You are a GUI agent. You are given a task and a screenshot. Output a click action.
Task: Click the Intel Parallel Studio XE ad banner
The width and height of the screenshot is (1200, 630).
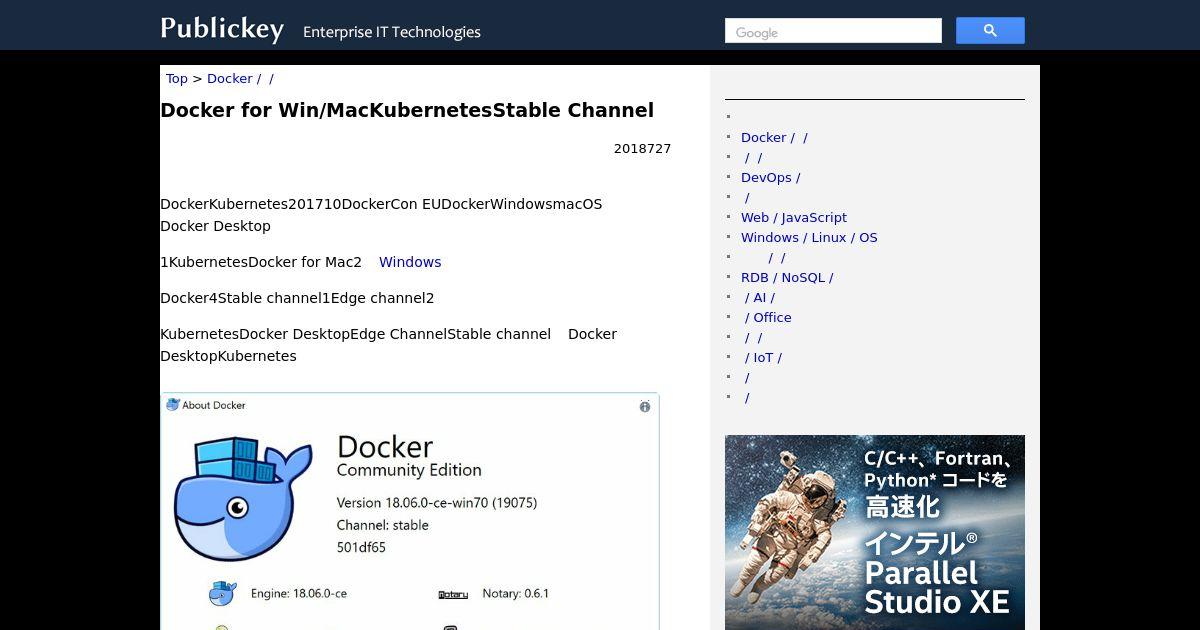click(x=875, y=532)
